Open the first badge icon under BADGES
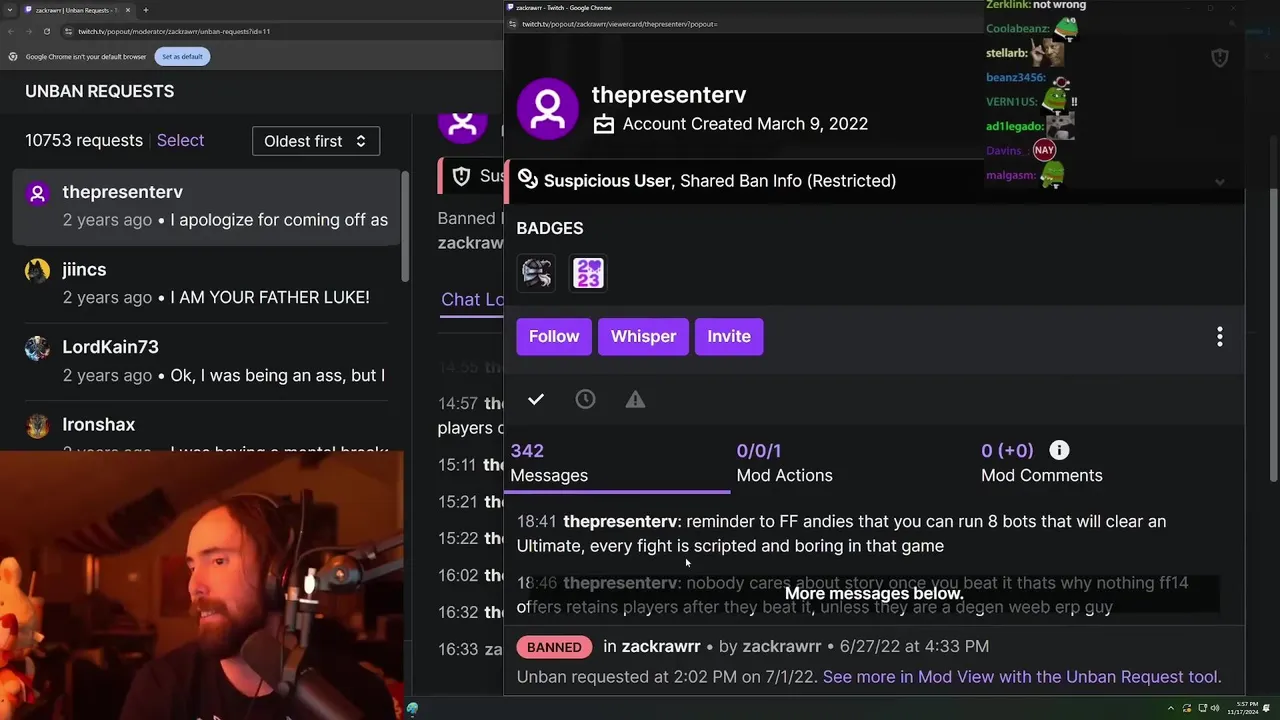 coord(537,273)
